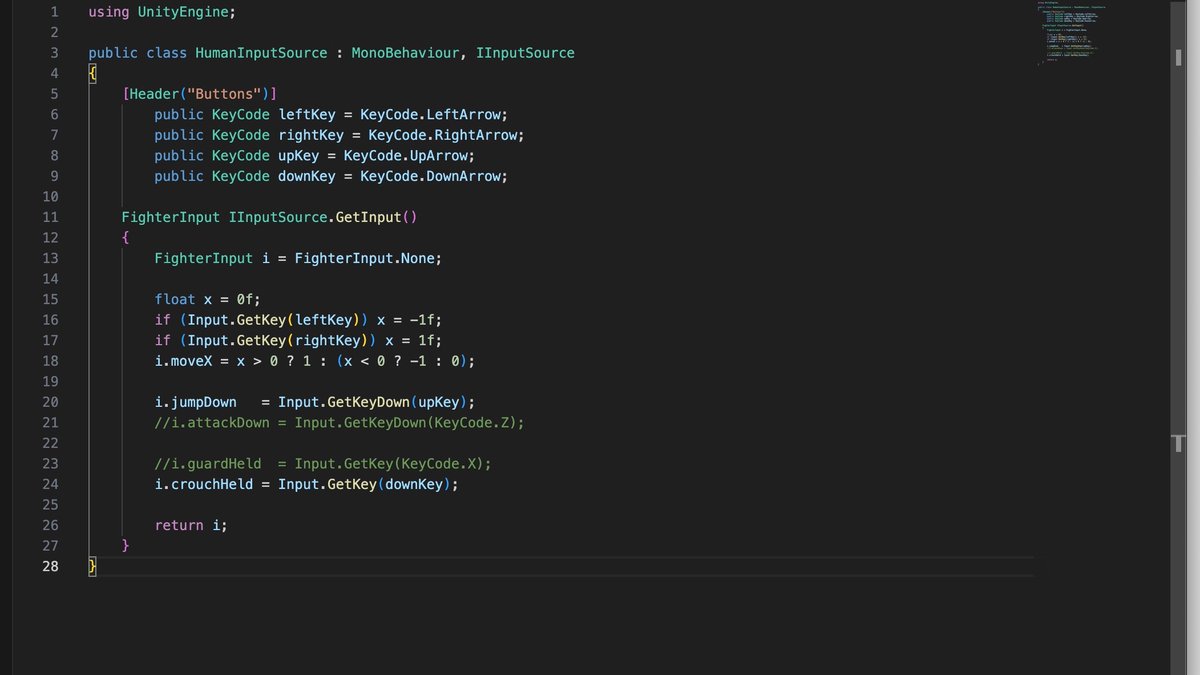Click line number 1 in the gutter

click(x=54, y=12)
